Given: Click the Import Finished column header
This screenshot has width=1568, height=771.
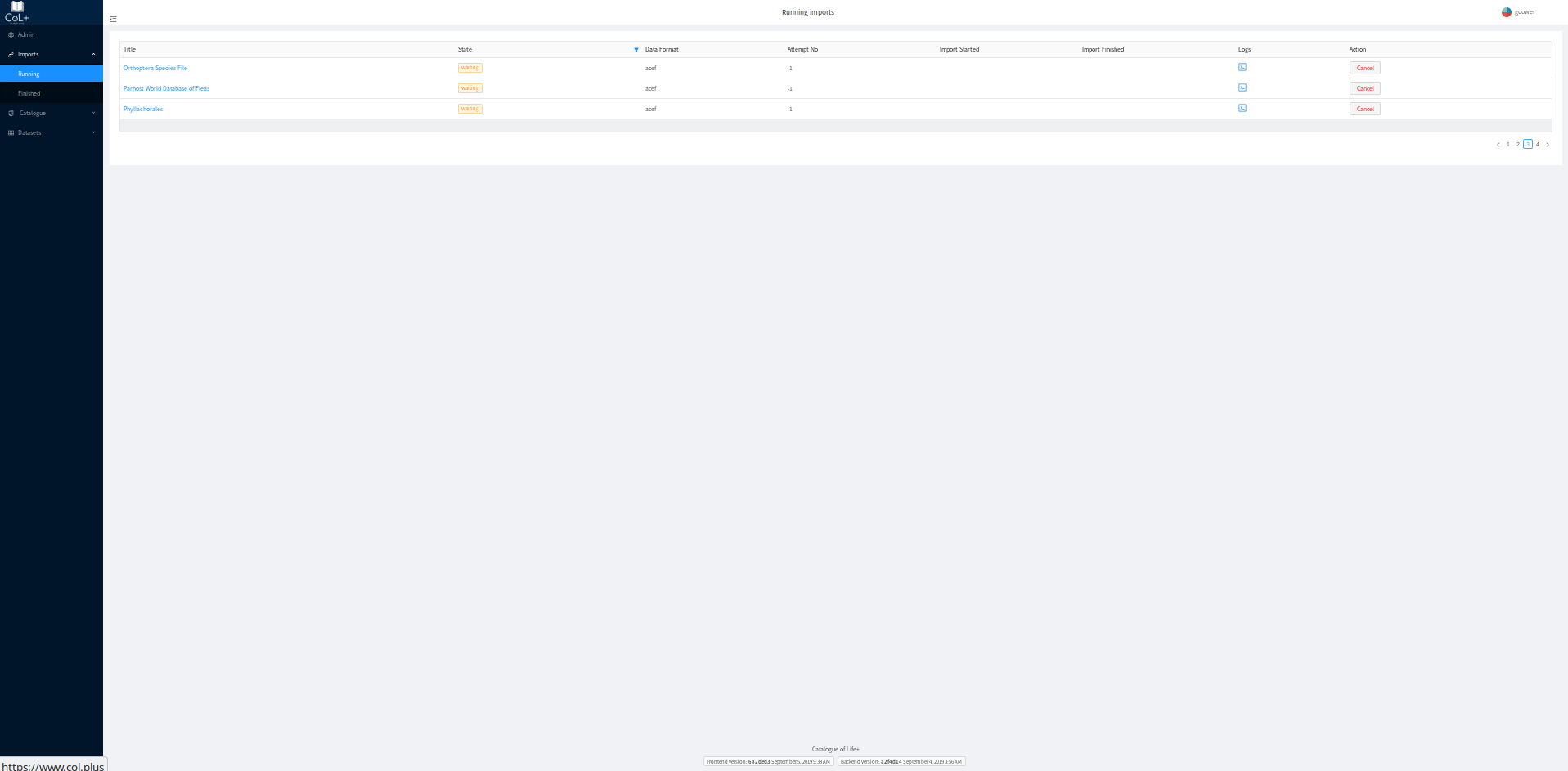Looking at the screenshot, I should (x=1103, y=49).
